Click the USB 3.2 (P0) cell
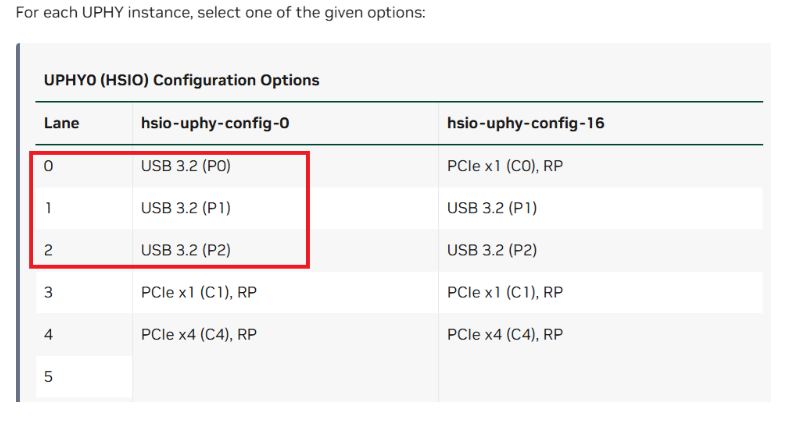Viewport: 797px width, 422px height. click(x=186, y=166)
